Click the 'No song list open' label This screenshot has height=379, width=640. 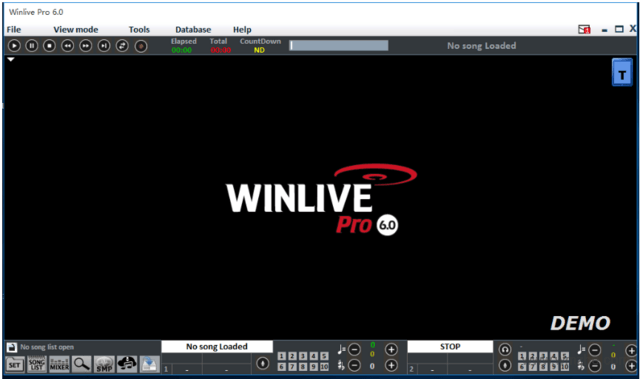(47, 347)
